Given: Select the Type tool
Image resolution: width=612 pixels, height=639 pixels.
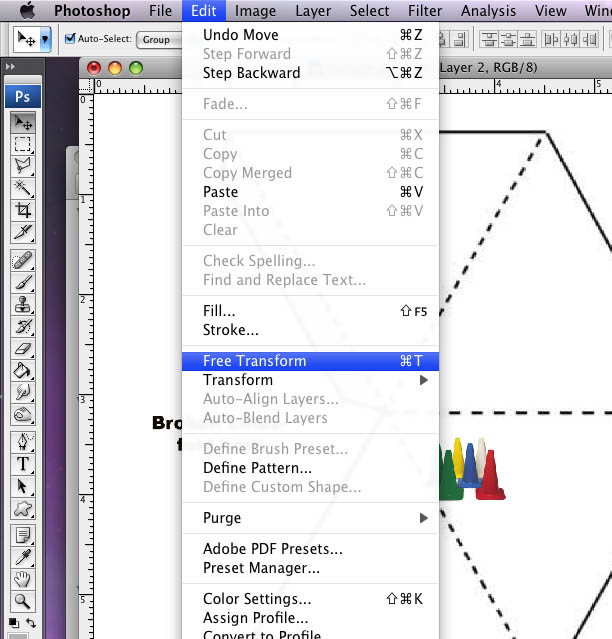Looking at the screenshot, I should coord(23,464).
